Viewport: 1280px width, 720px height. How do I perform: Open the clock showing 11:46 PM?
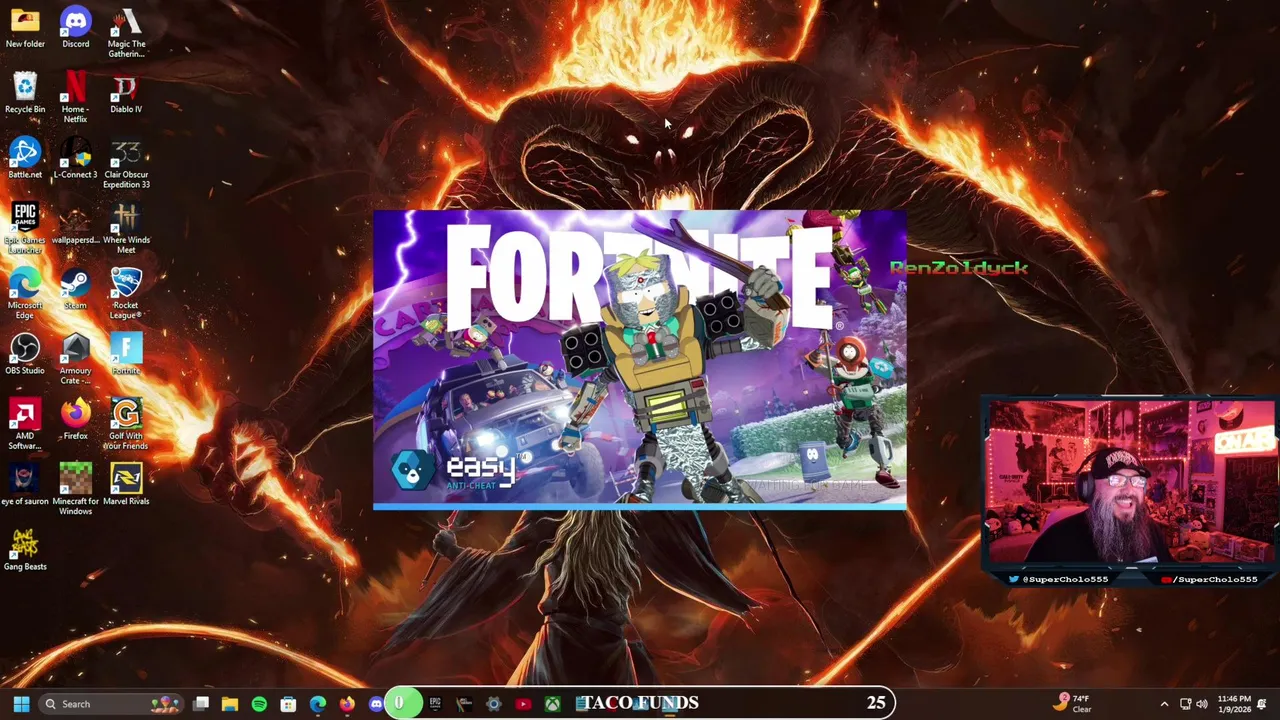click(1234, 704)
